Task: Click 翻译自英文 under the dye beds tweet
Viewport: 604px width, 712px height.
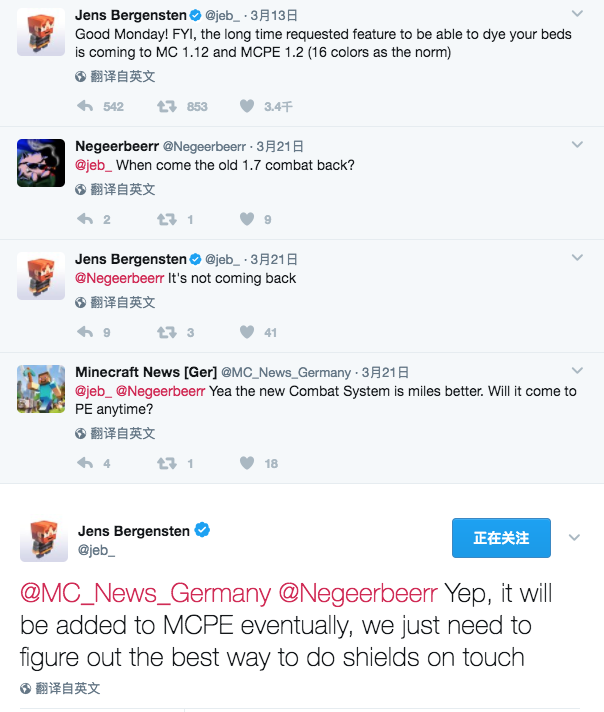Action: 115,76
